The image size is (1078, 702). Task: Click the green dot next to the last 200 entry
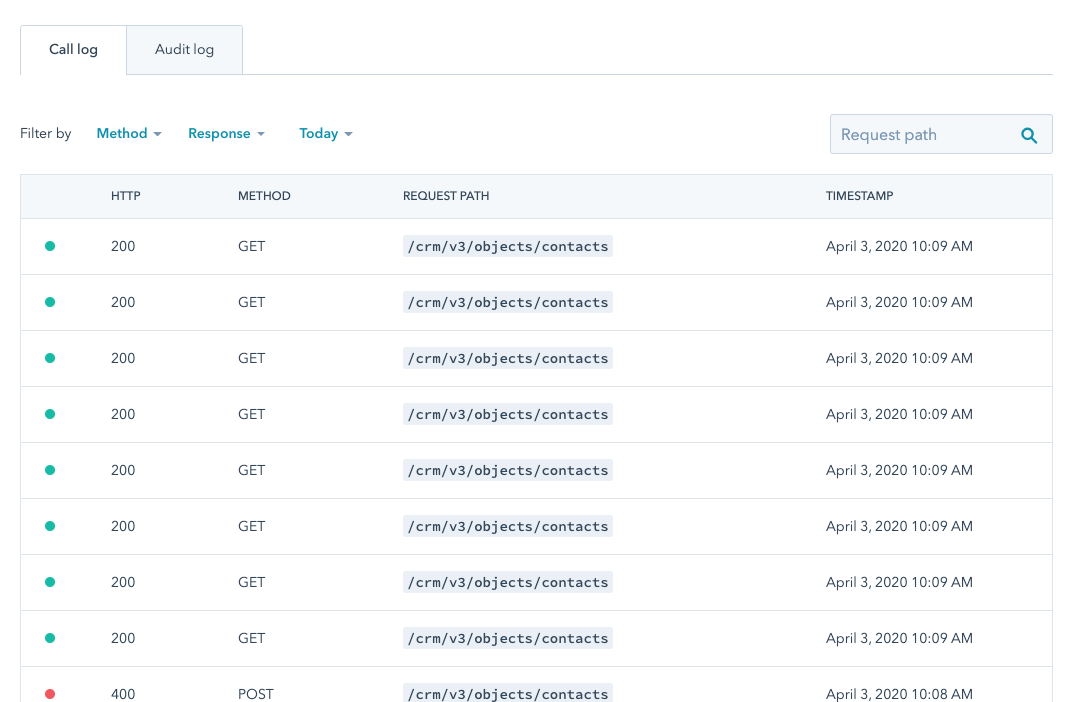[x=50, y=638]
